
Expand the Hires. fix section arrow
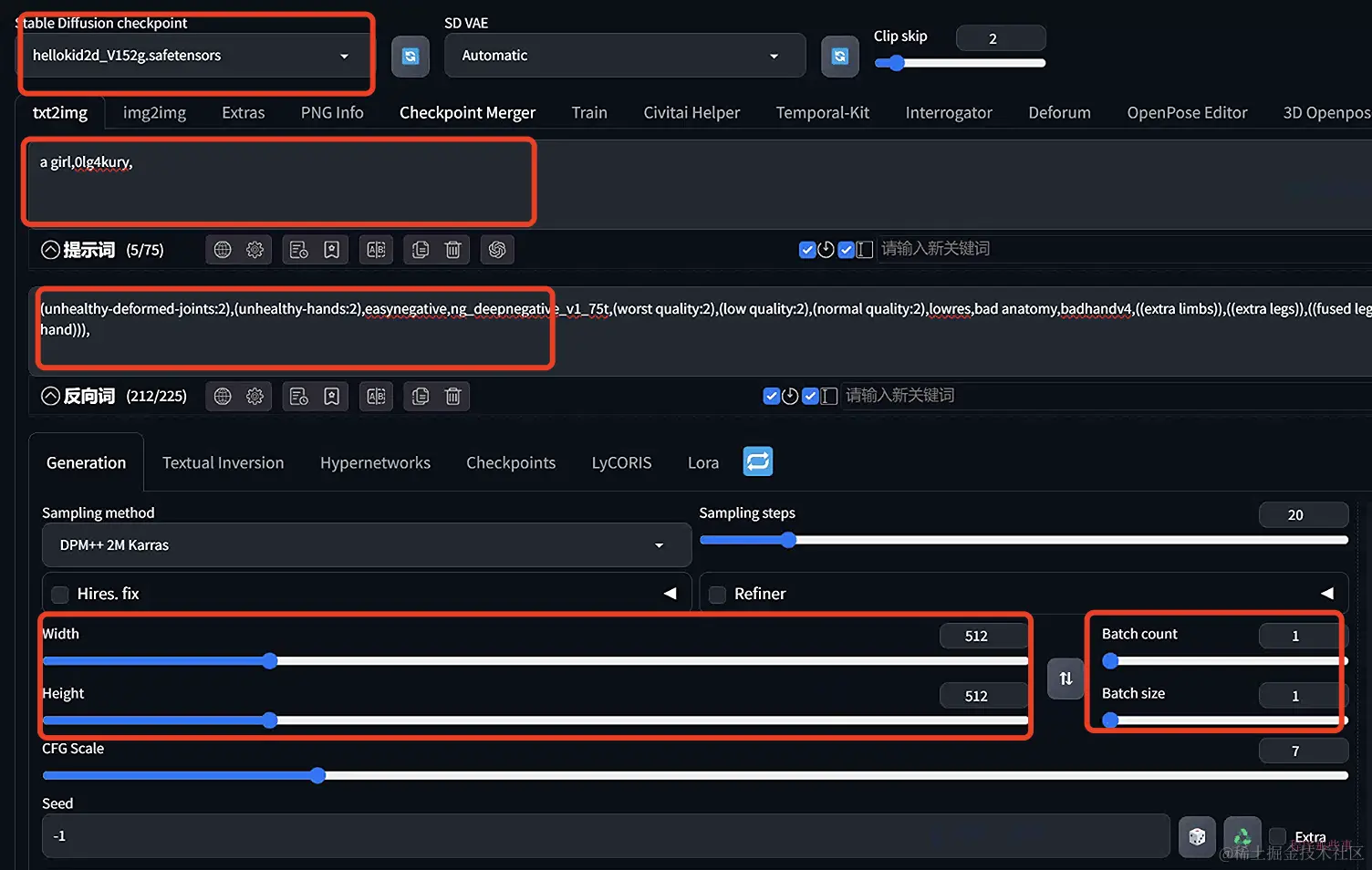(x=670, y=594)
